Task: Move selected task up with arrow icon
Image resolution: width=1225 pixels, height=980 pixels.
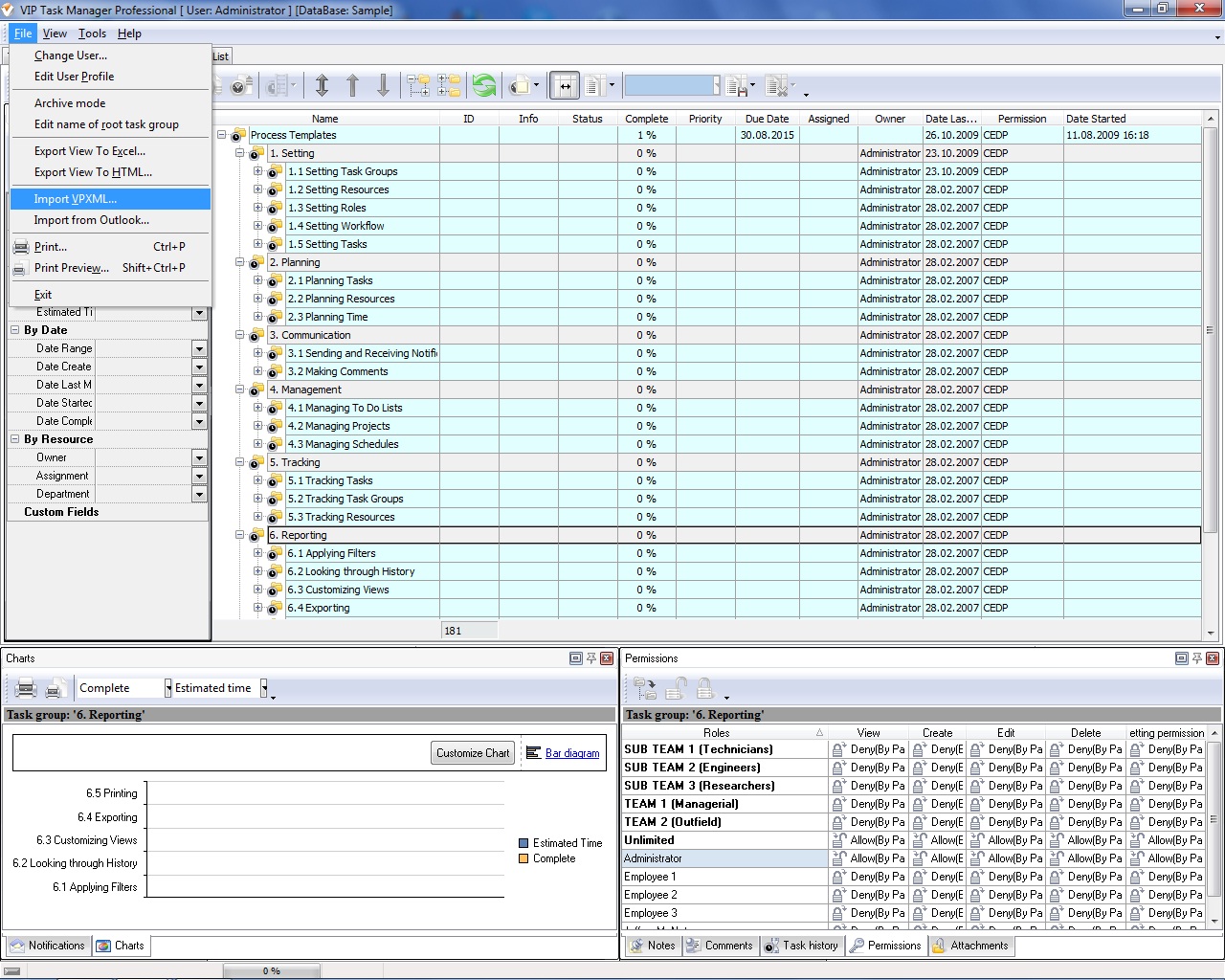Action: coord(352,85)
